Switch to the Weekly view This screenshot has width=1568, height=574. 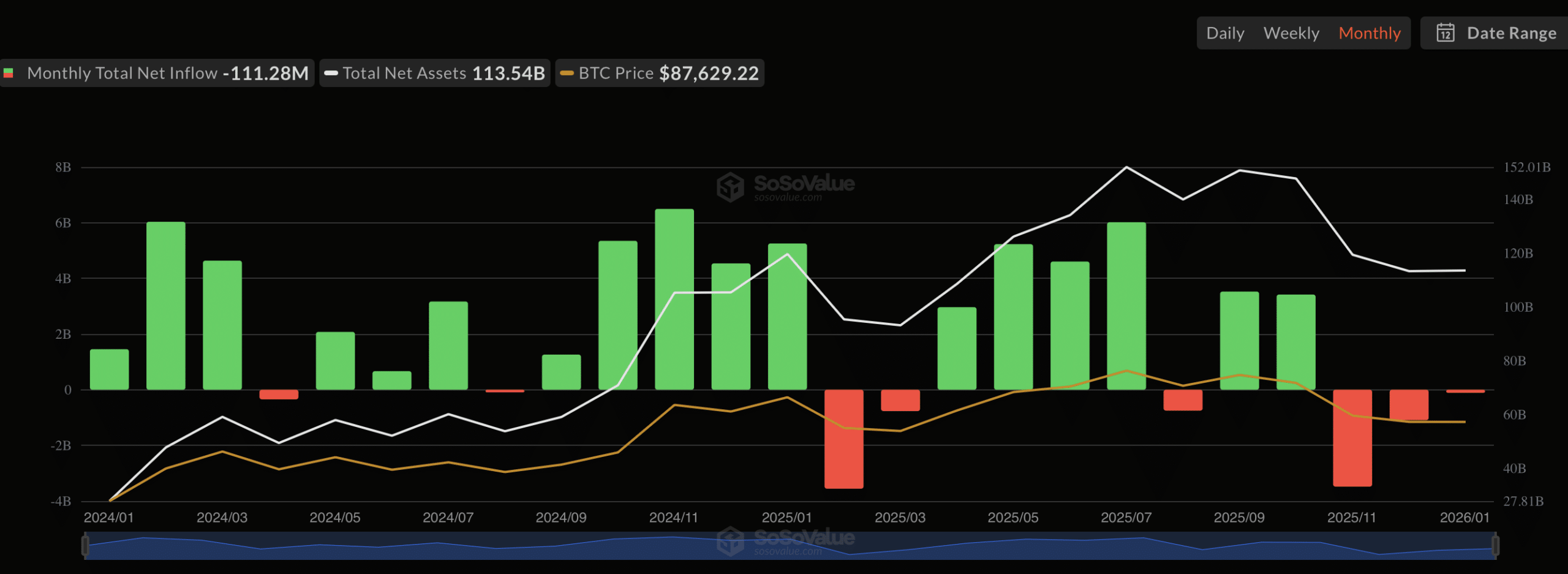click(1291, 33)
